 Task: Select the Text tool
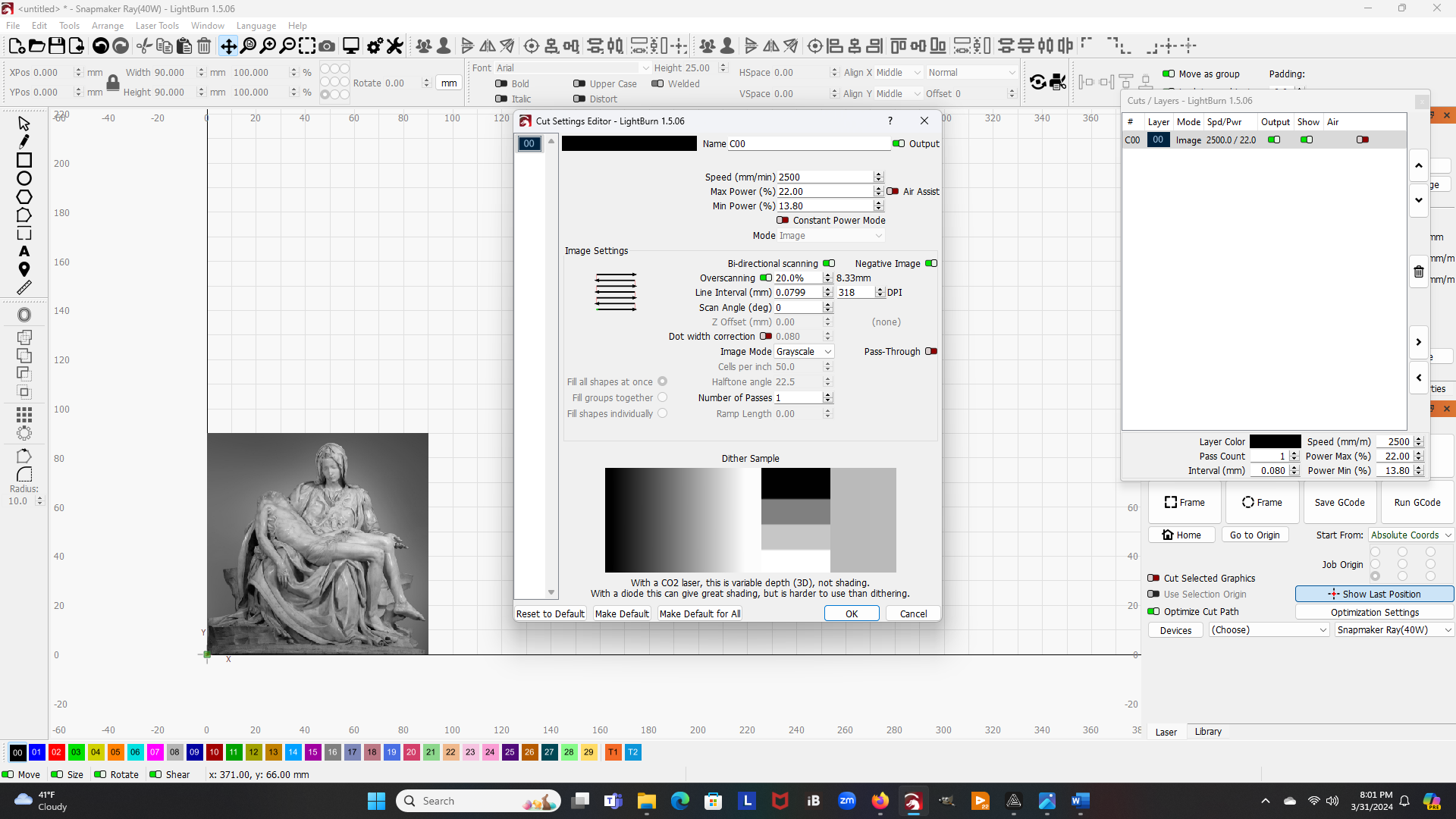coord(24,251)
